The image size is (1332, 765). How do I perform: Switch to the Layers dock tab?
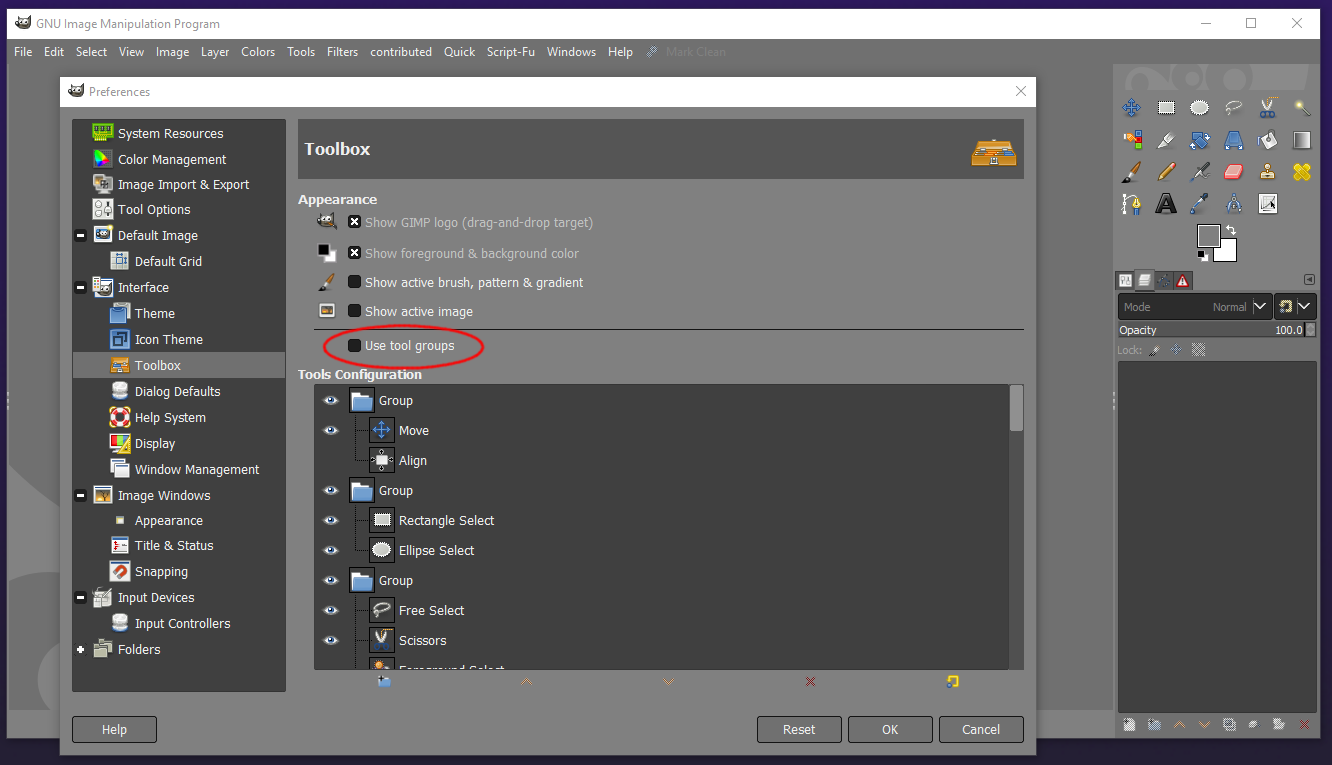[x=1145, y=281]
